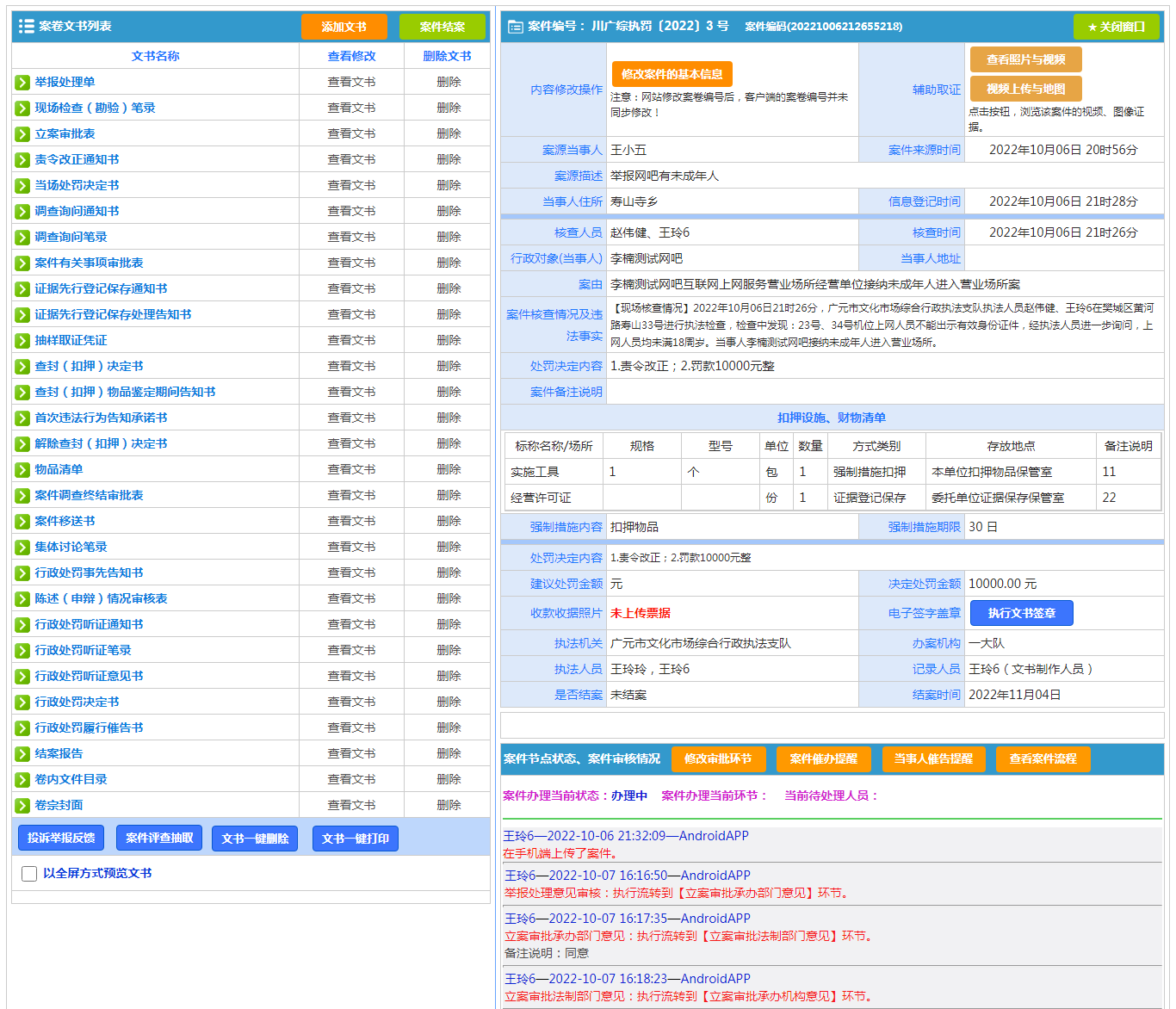Click the document icon before 案件编号
1176x1009 pixels.
pyautogui.click(x=515, y=27)
